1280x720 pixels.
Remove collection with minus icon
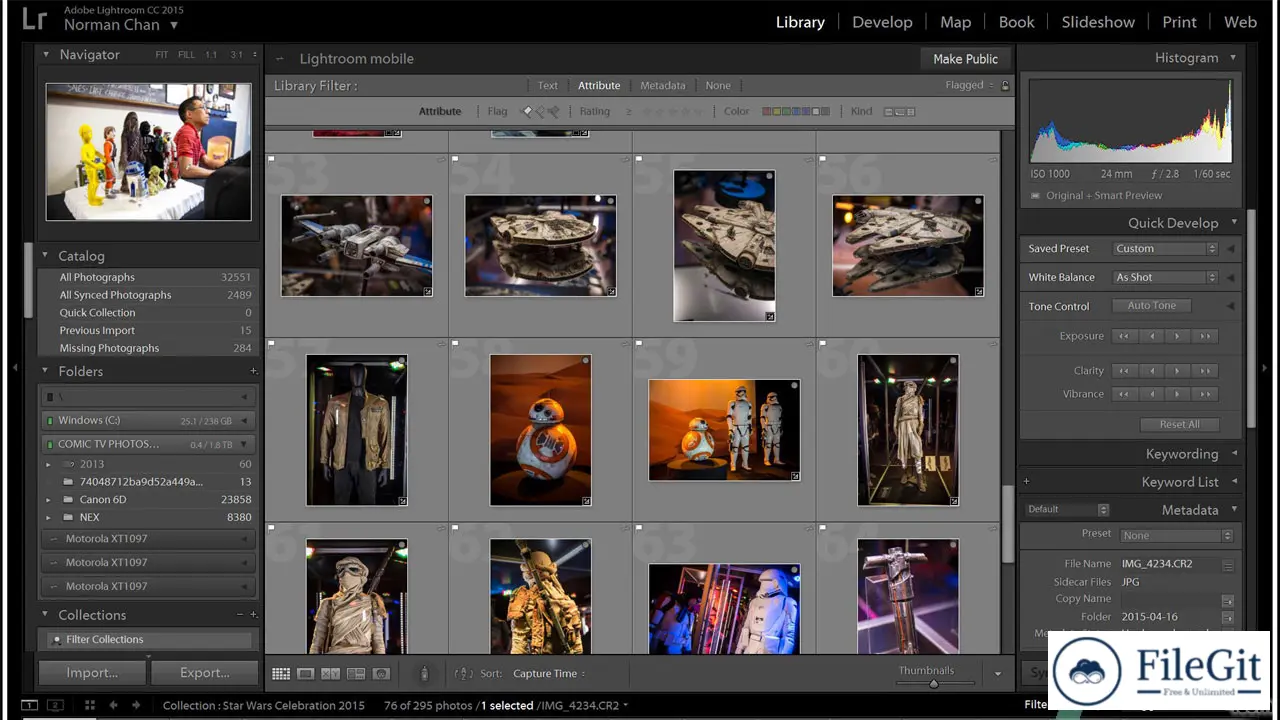pyautogui.click(x=240, y=615)
